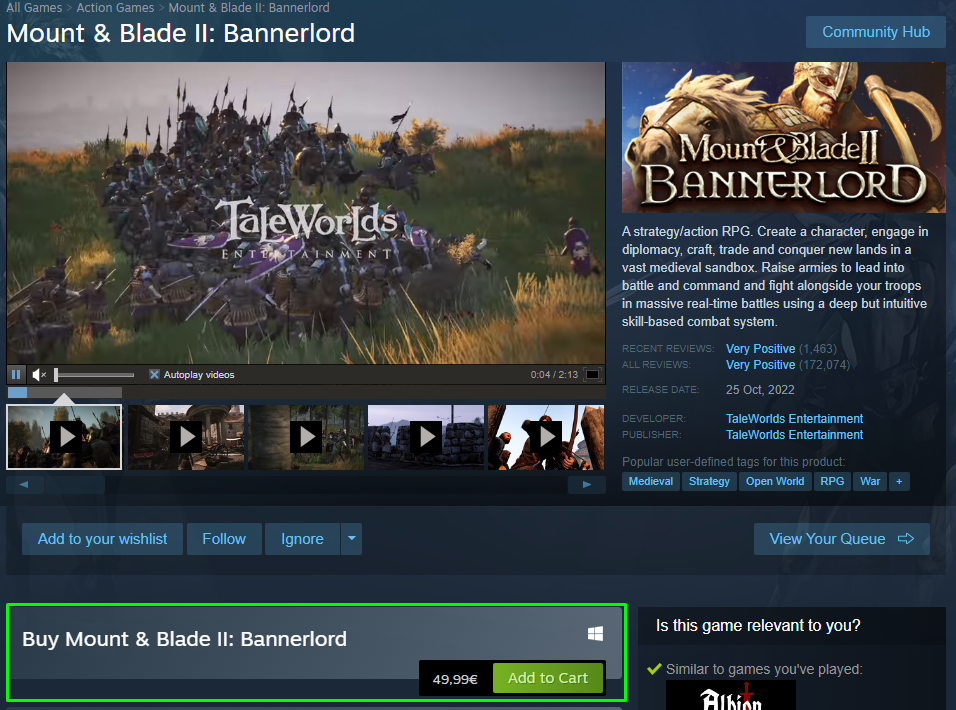Adjust the video volume slider
The image size is (956, 710).
click(94, 374)
